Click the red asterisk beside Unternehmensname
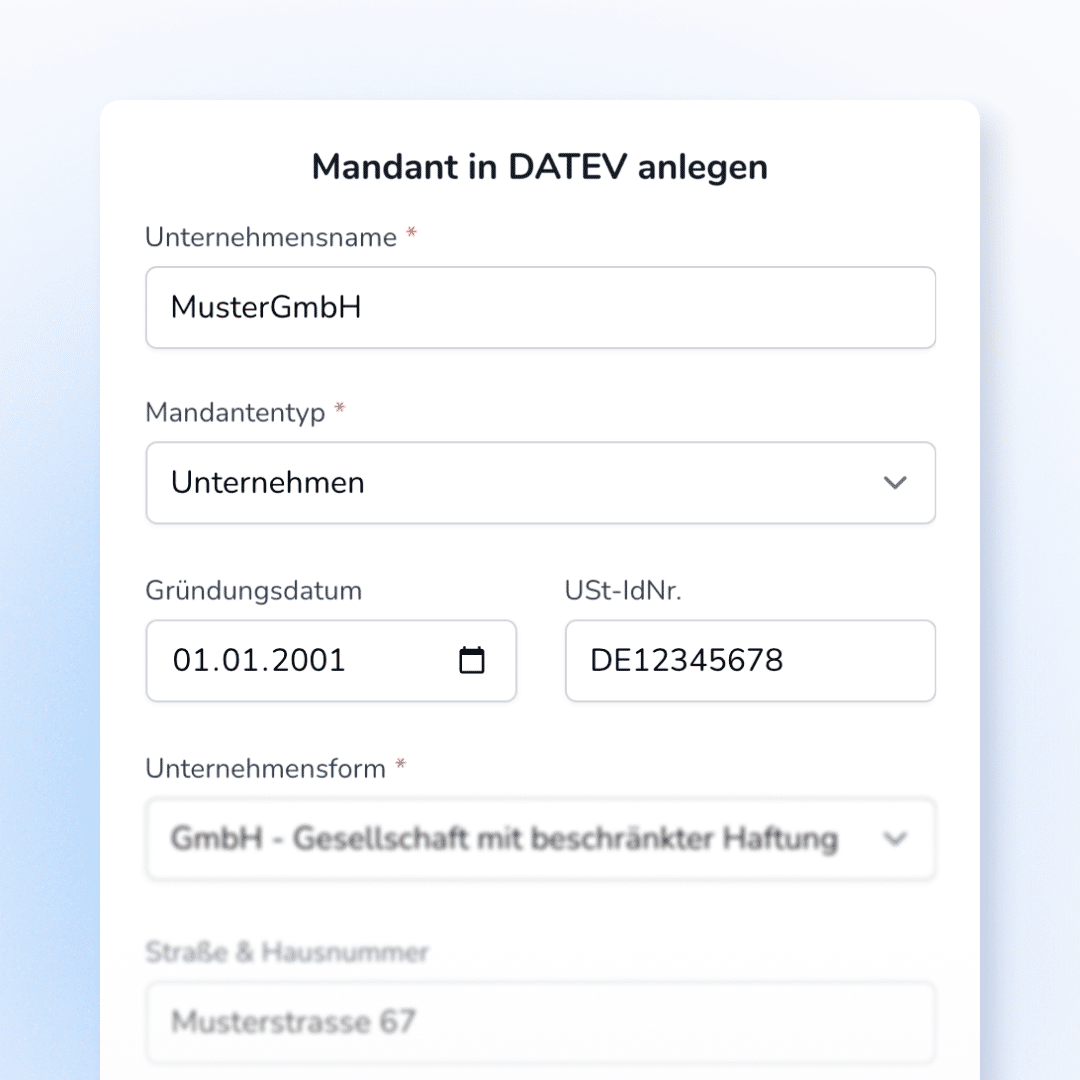Viewport: 1080px width, 1080px height. point(411,236)
